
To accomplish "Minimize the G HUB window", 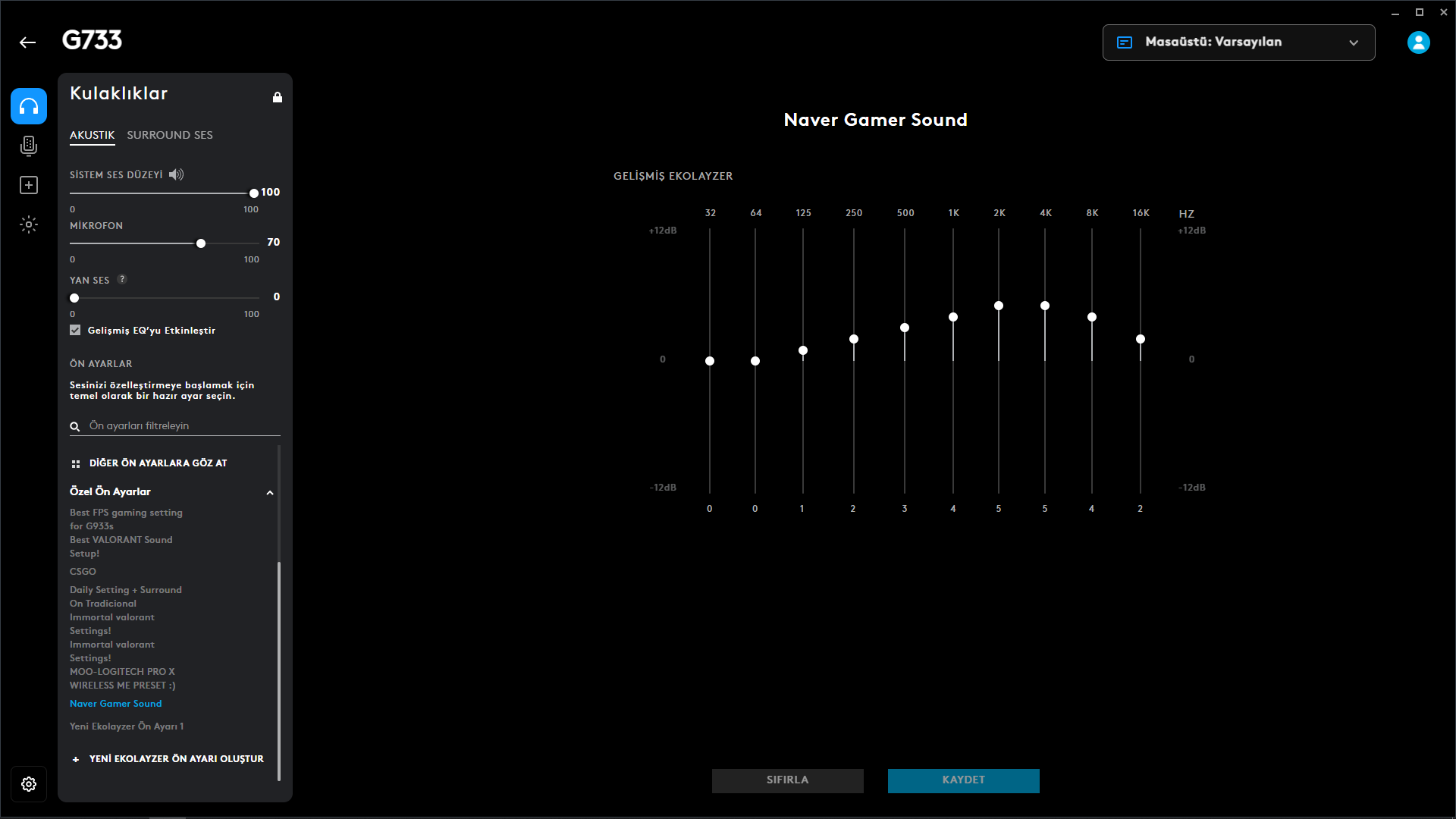I will click(1395, 12).
